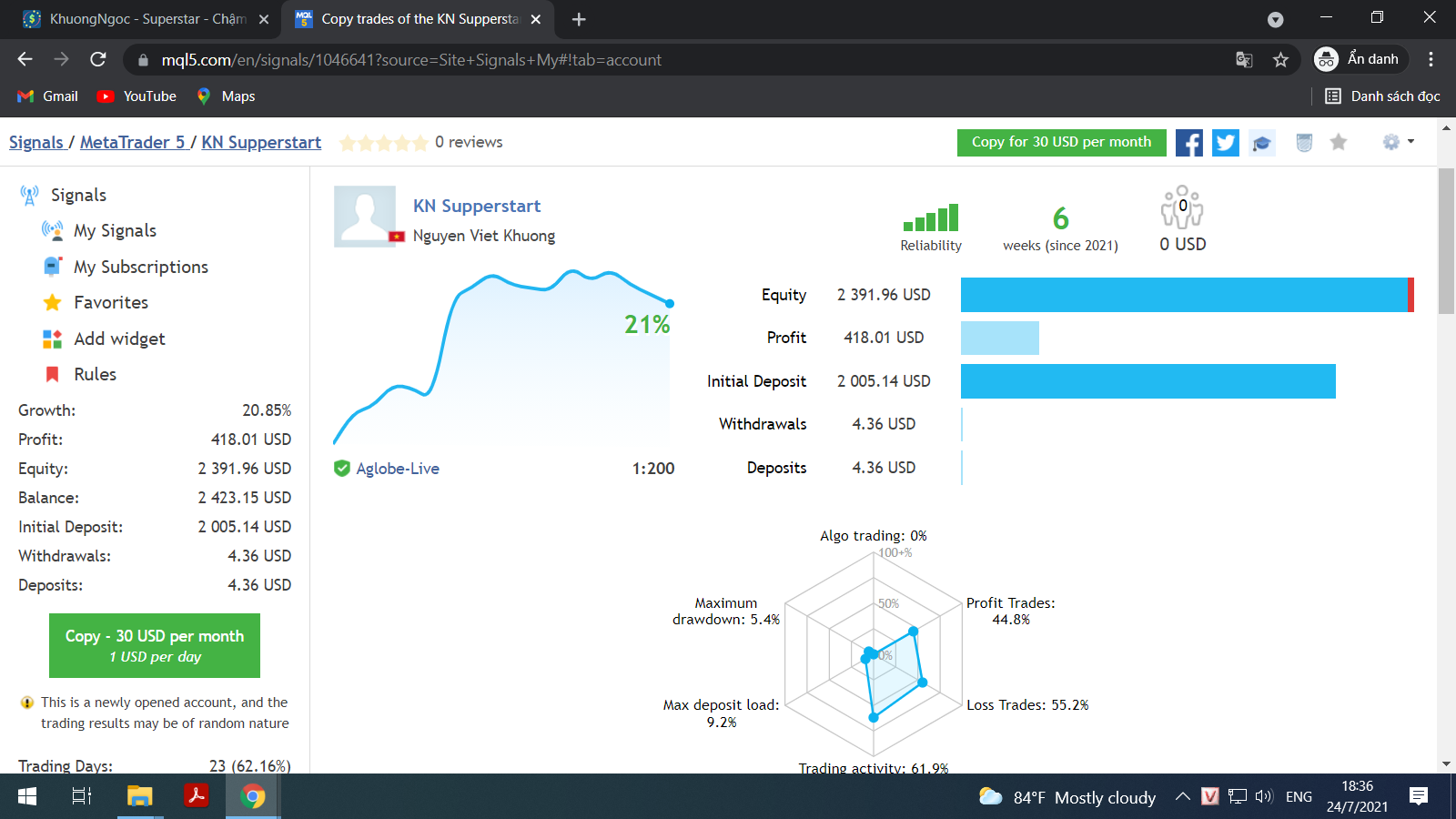Click the signal provider avatar thumbnail

365,217
